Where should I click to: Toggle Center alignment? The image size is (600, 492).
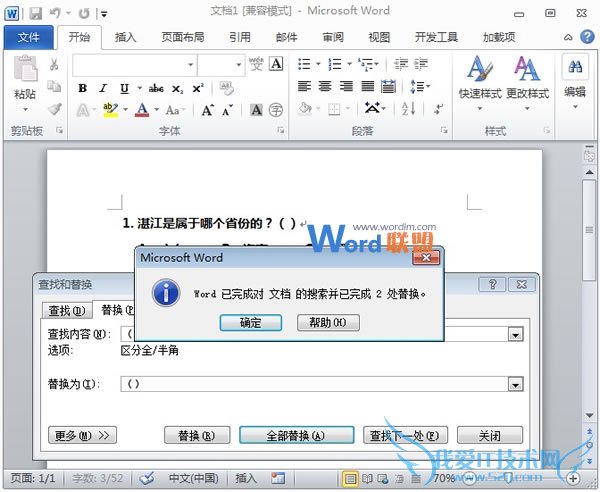pyautogui.click(x=325, y=86)
